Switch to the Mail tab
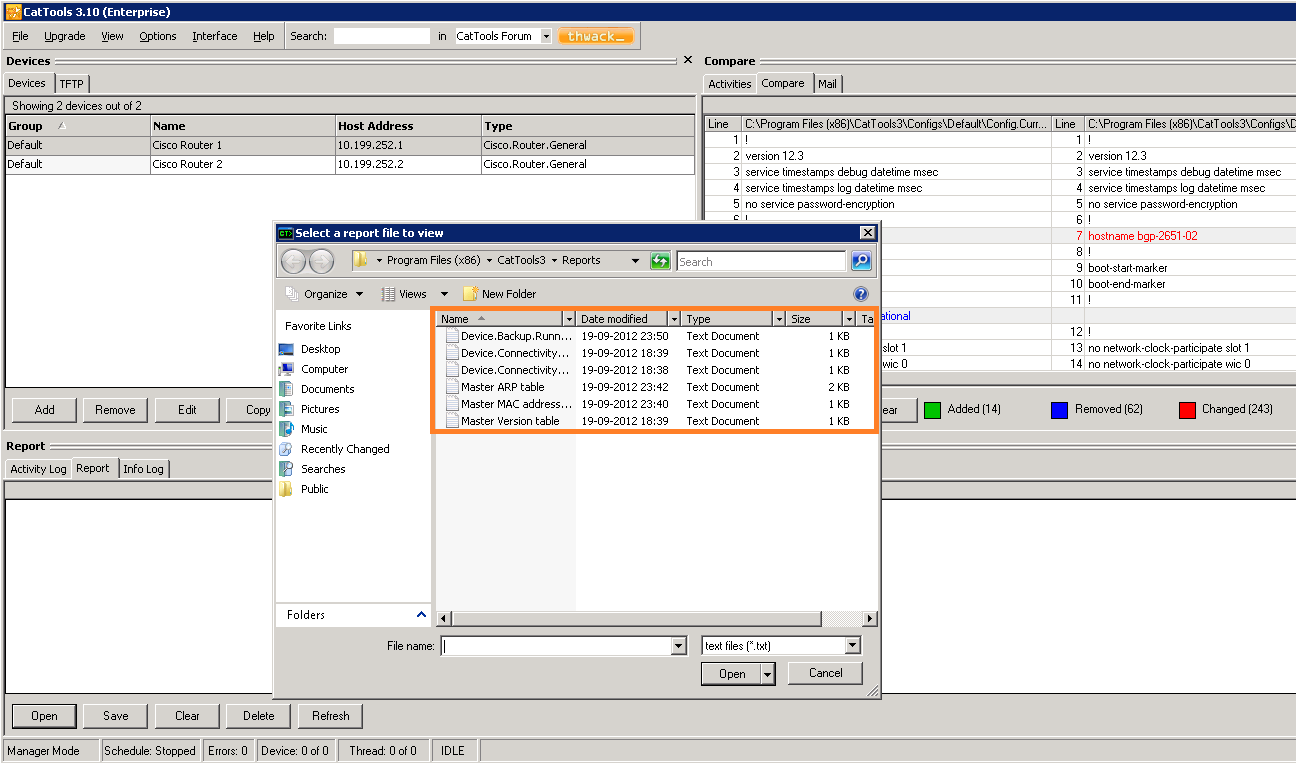 coord(827,84)
